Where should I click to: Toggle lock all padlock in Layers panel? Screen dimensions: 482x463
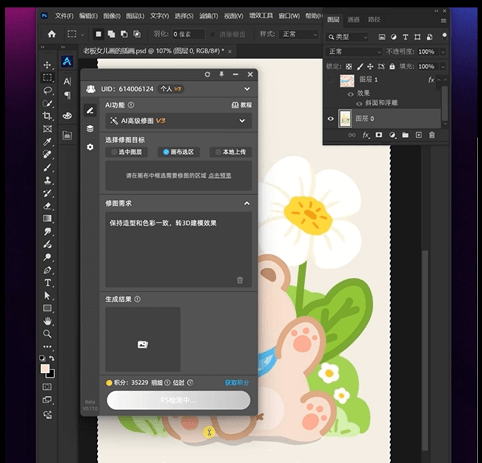tap(392, 67)
